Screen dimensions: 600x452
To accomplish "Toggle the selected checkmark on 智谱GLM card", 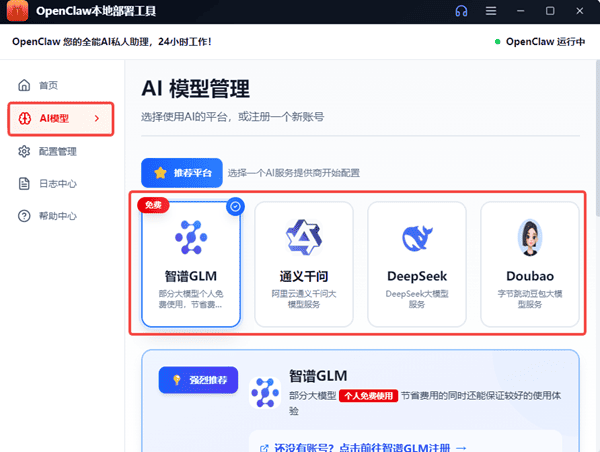I will [235, 207].
